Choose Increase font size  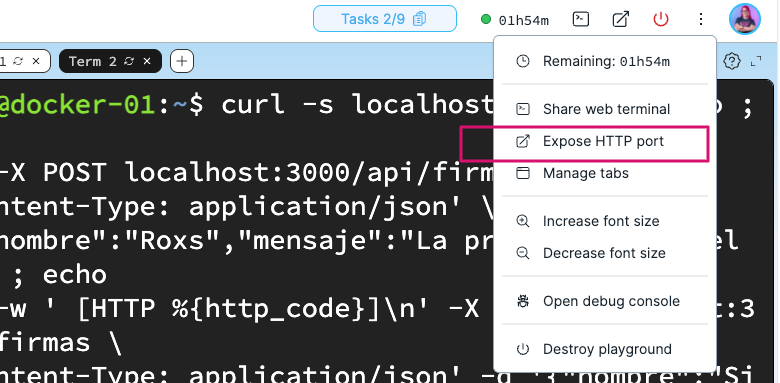click(x=604, y=221)
